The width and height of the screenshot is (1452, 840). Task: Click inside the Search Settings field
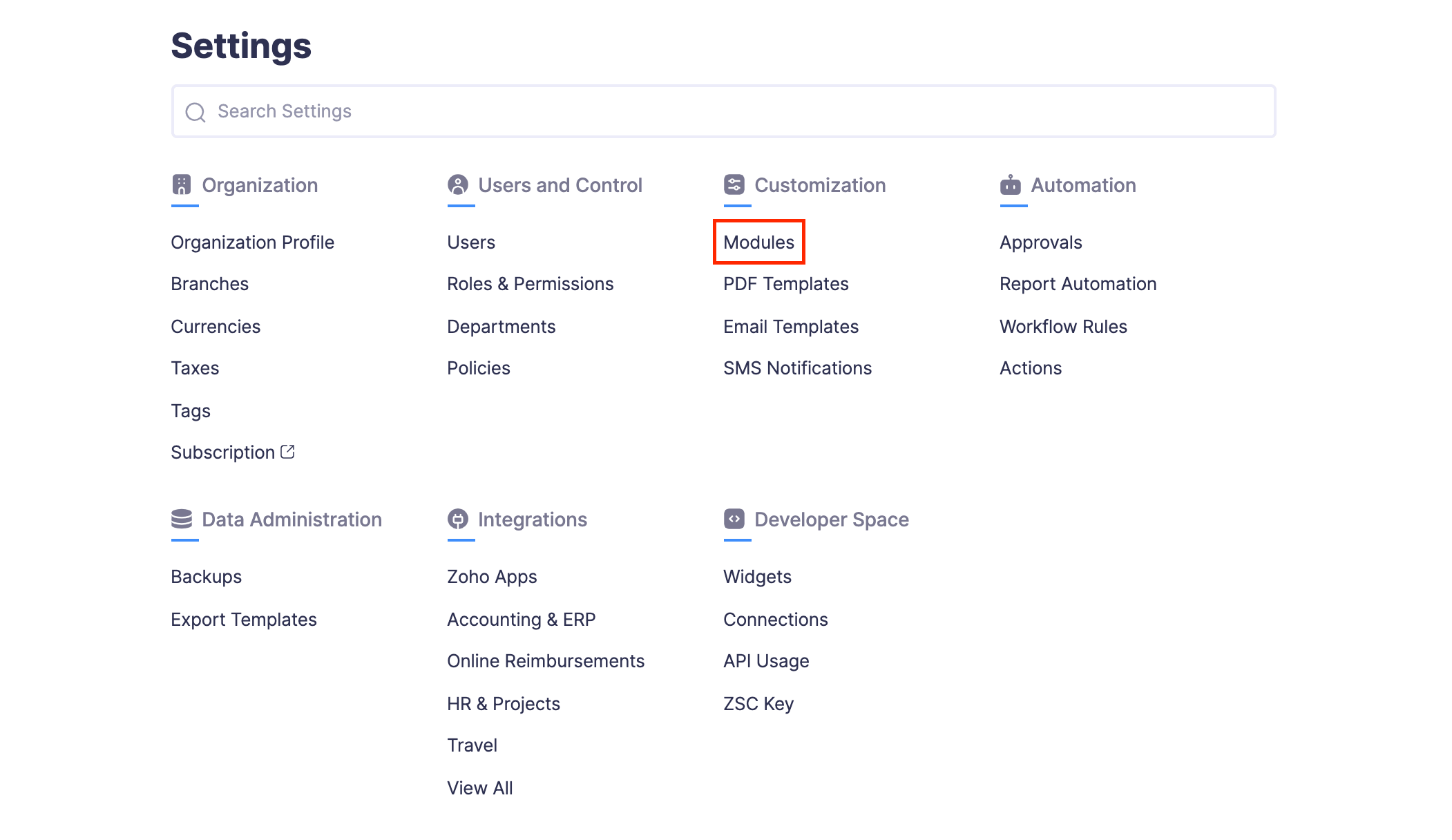(484, 111)
